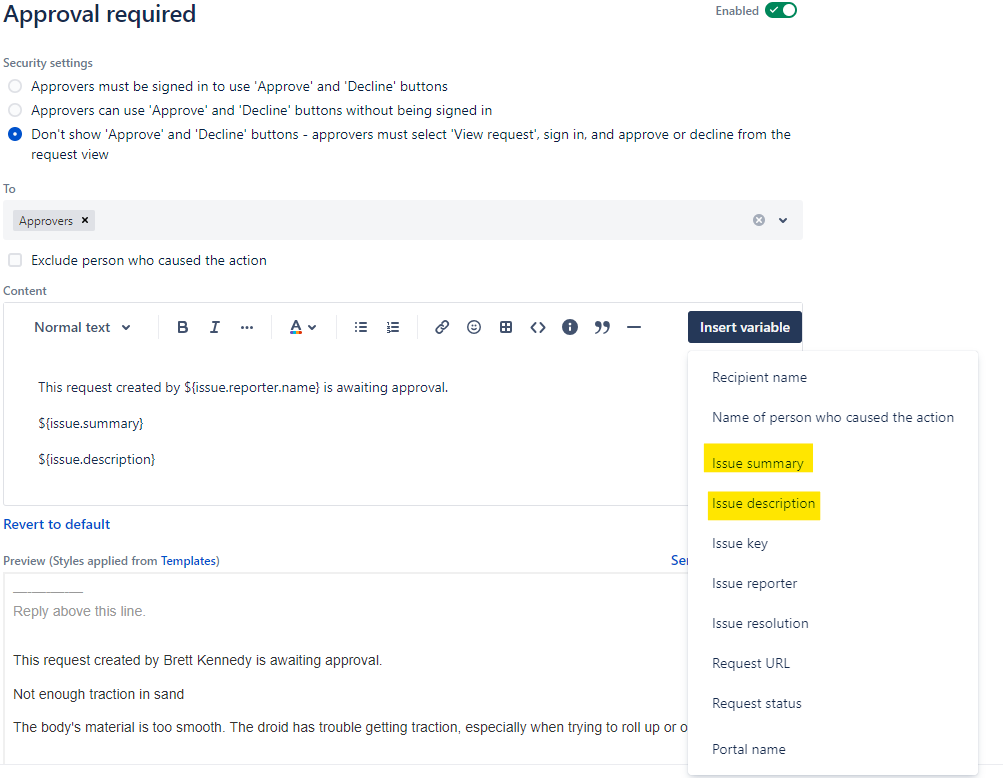Image resolution: width=1003 pixels, height=778 pixels.
Task: Click the Insert variable button
Action: click(744, 327)
